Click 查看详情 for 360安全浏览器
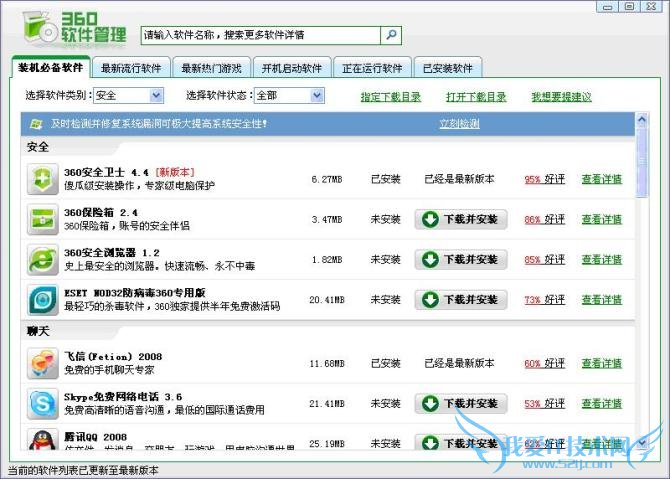 coord(602,259)
